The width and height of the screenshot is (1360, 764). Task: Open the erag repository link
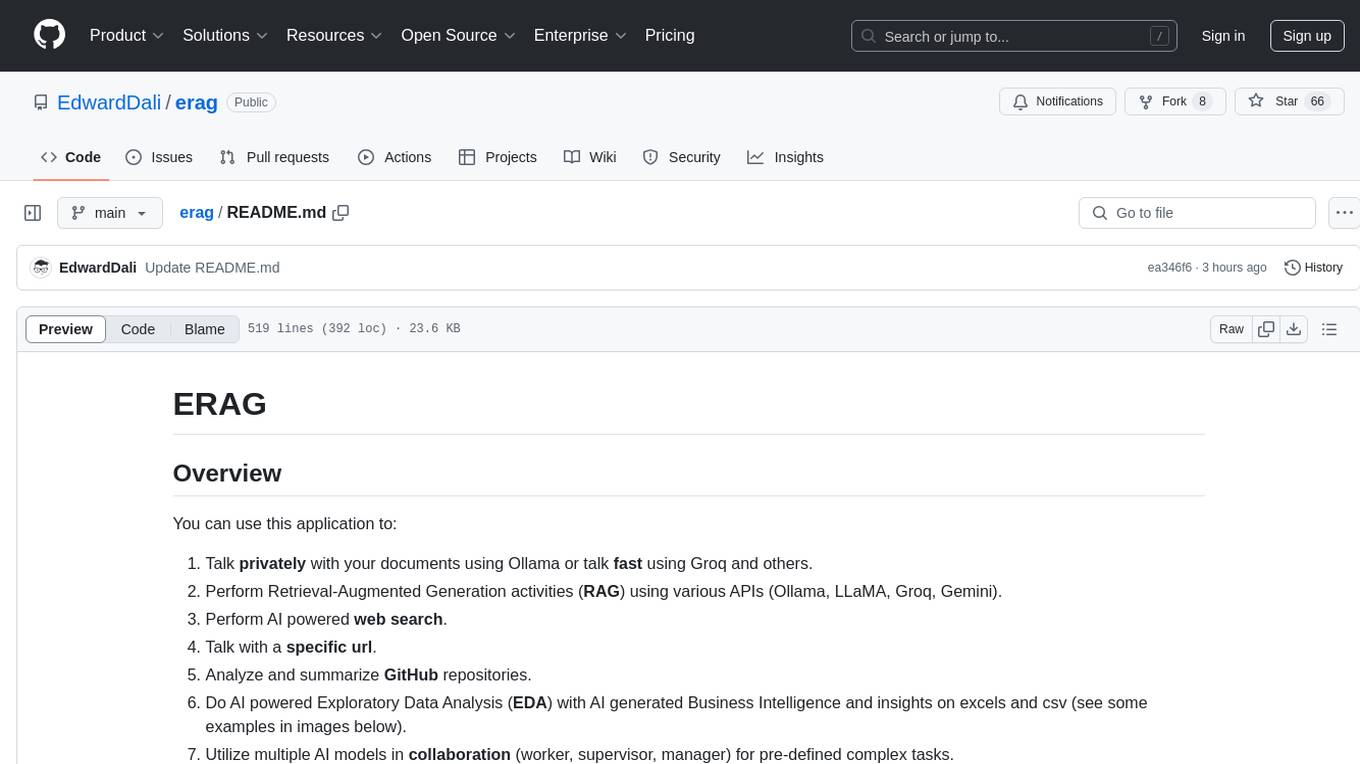[196, 102]
